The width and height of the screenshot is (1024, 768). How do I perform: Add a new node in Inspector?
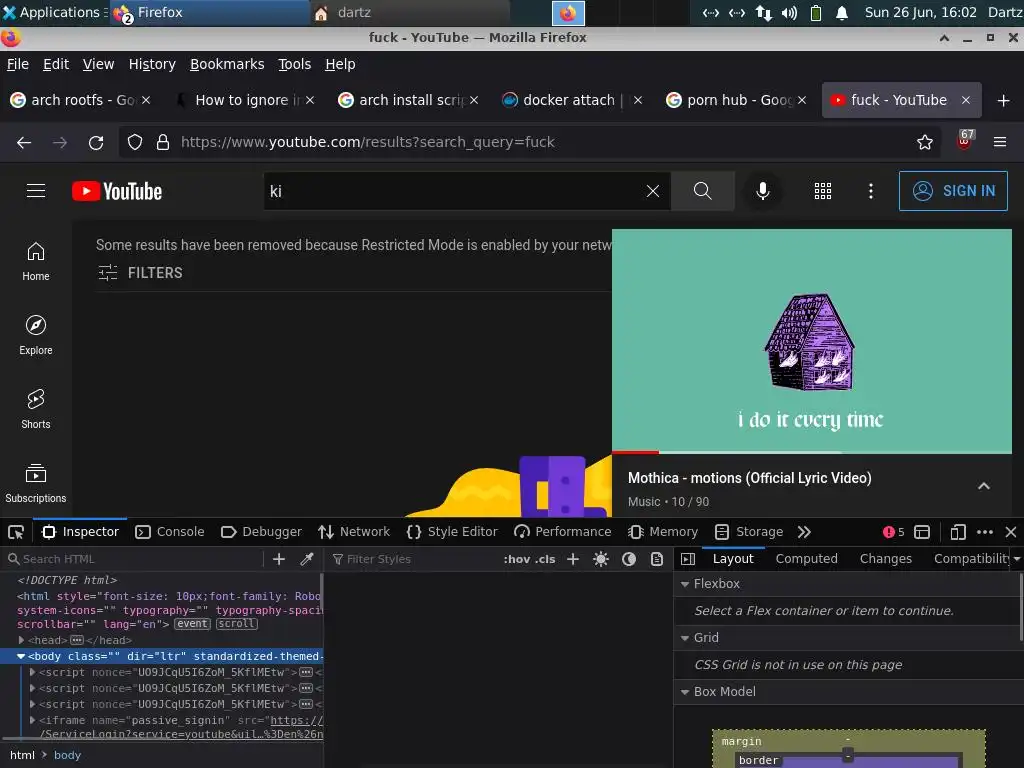click(x=279, y=559)
